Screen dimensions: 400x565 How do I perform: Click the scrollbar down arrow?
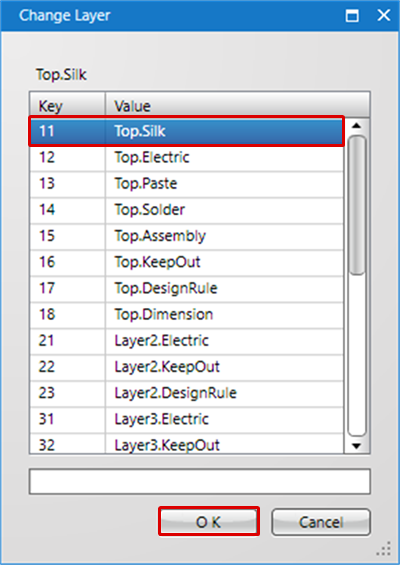(x=357, y=446)
